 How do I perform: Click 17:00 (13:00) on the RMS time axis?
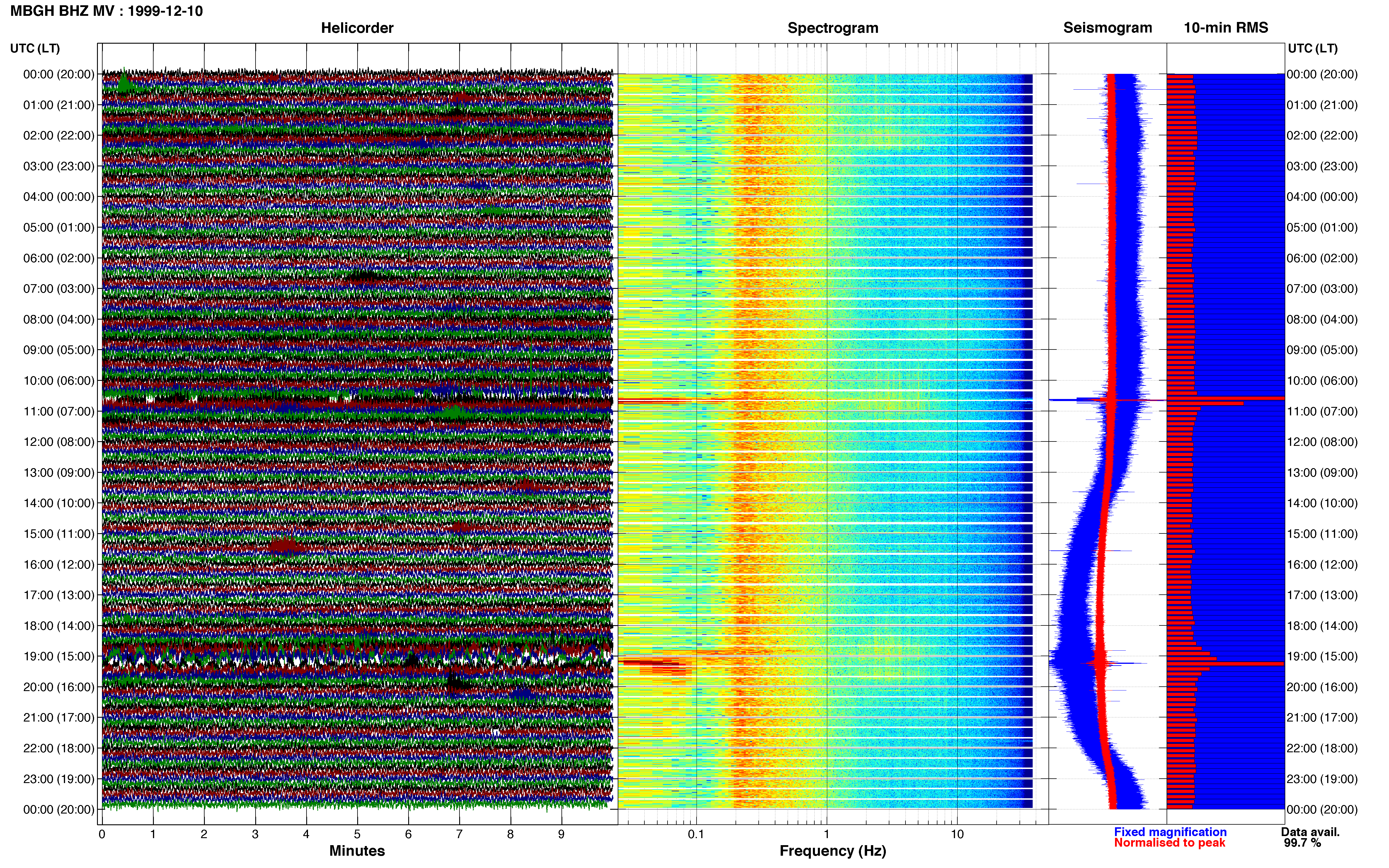pos(1322,595)
